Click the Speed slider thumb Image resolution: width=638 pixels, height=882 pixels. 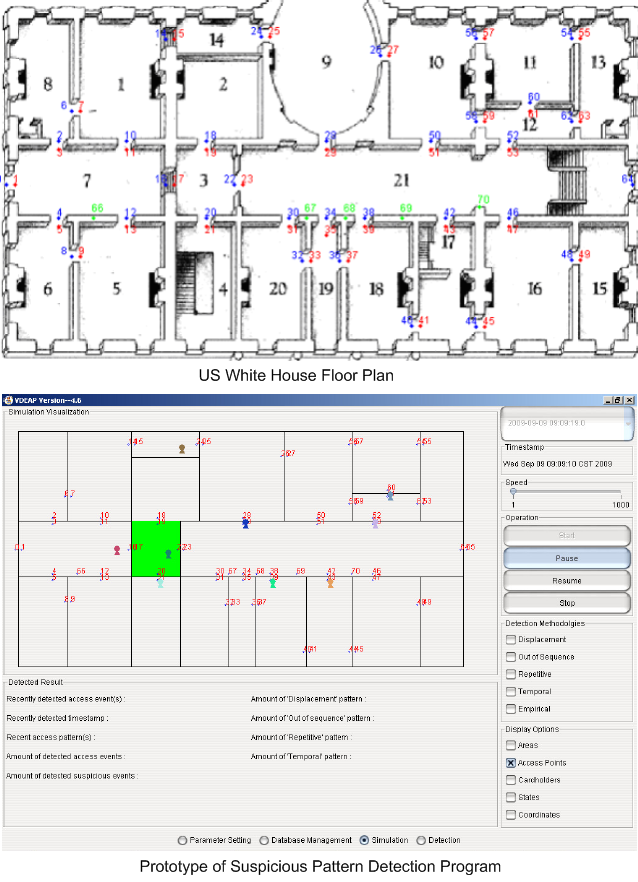click(x=513, y=492)
